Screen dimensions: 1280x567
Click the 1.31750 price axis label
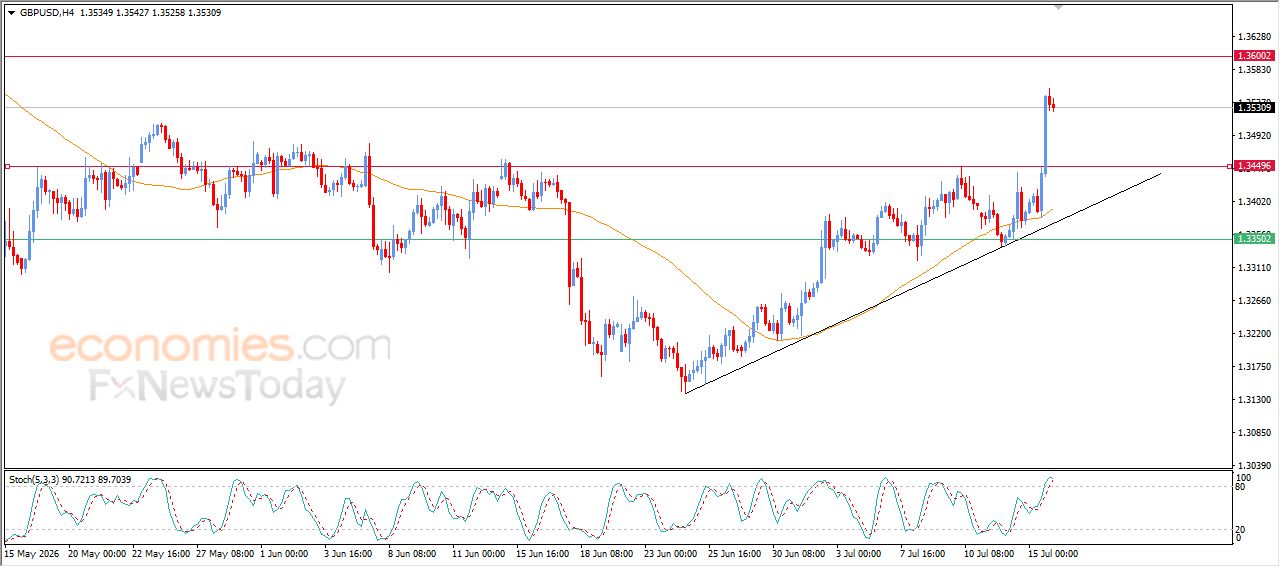pos(1254,367)
